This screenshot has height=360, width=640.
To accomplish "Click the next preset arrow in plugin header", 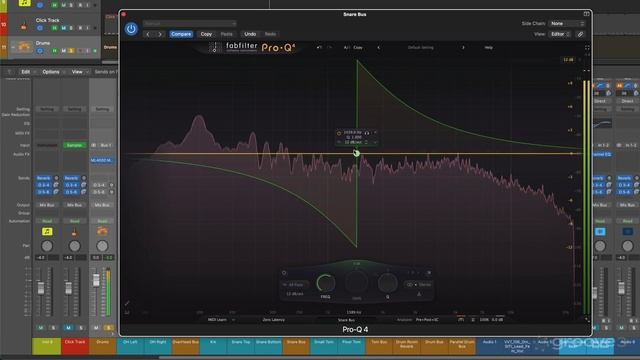I will [160, 34].
